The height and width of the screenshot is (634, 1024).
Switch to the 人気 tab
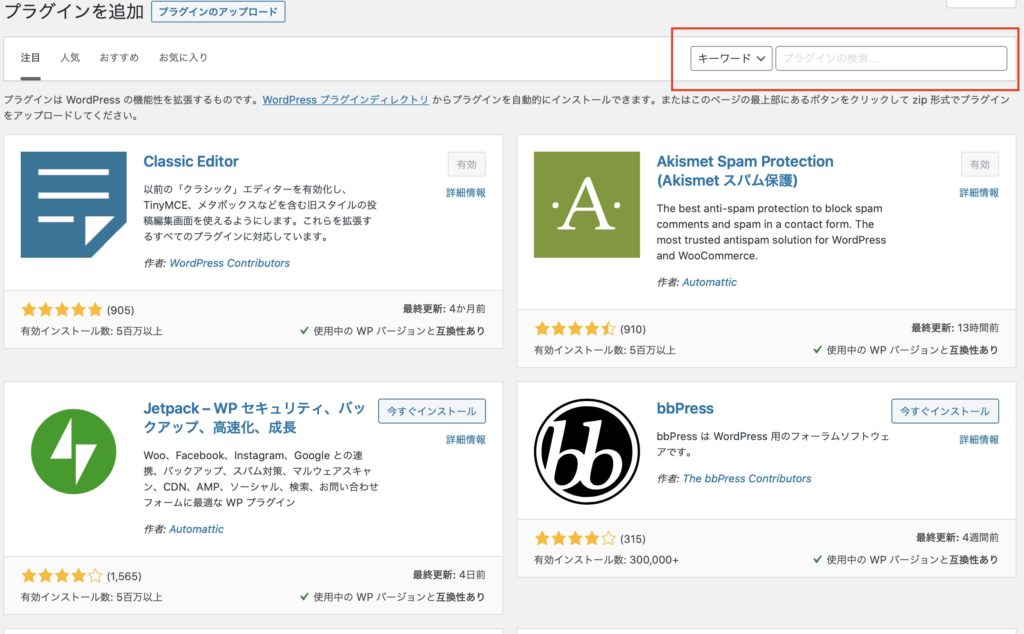(x=70, y=58)
